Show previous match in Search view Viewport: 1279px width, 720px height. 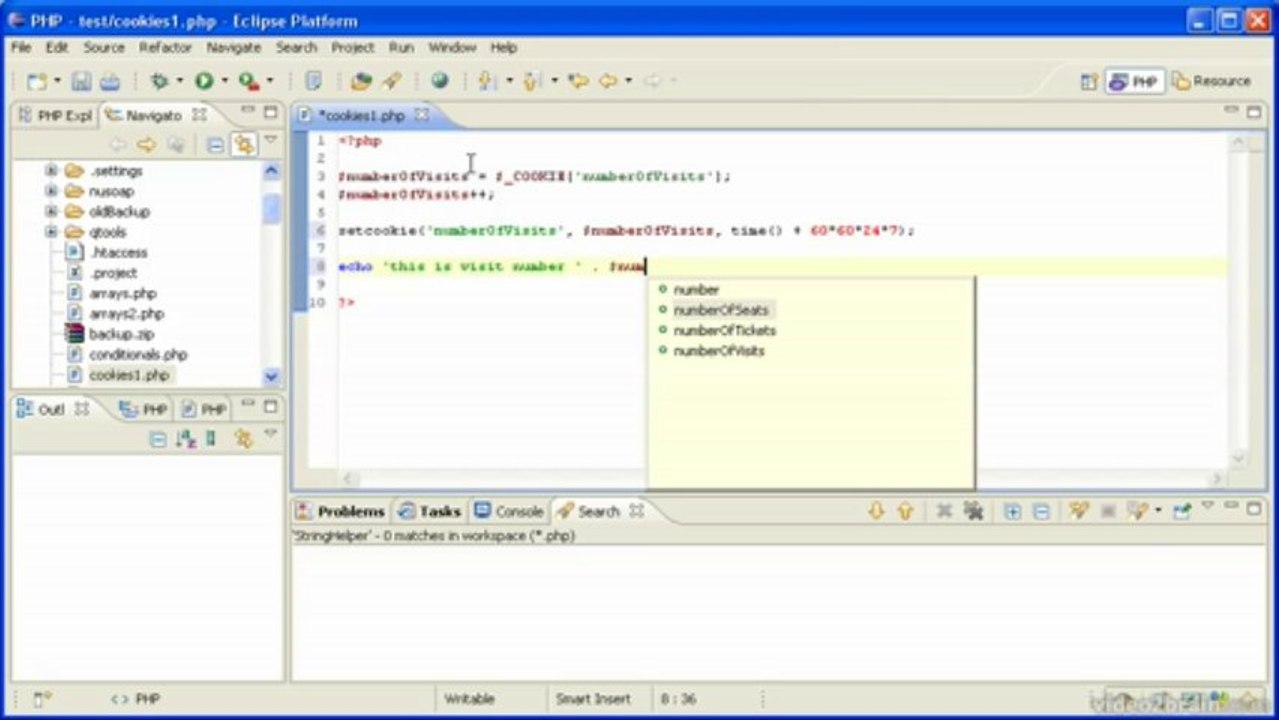click(x=905, y=511)
